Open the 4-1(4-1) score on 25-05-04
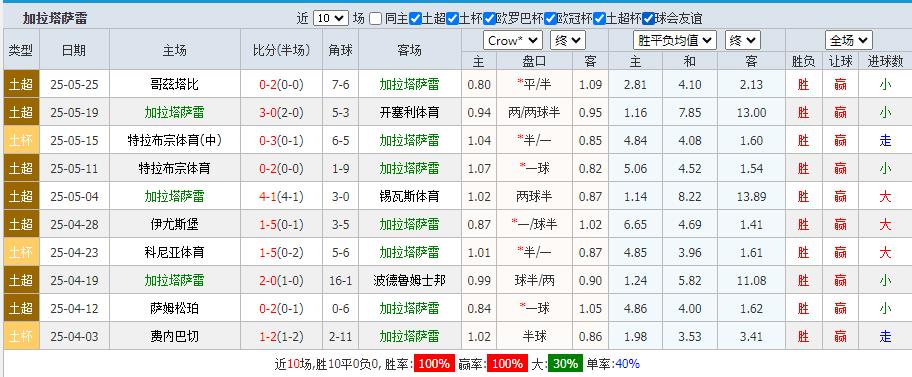 (x=282, y=196)
